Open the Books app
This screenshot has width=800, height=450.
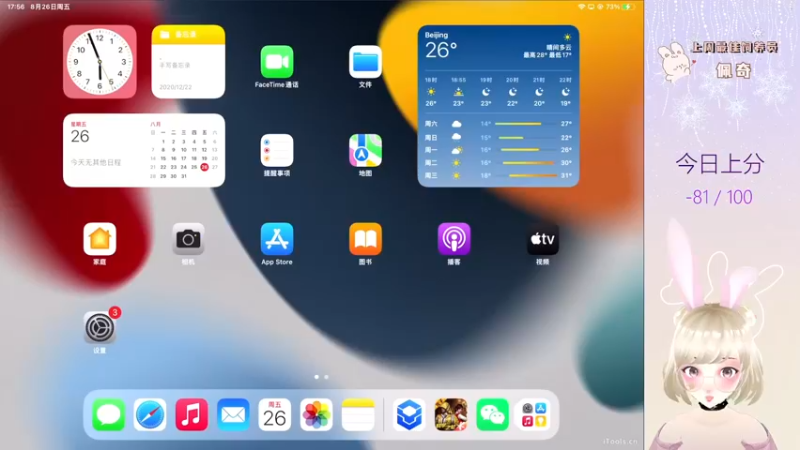pos(365,239)
